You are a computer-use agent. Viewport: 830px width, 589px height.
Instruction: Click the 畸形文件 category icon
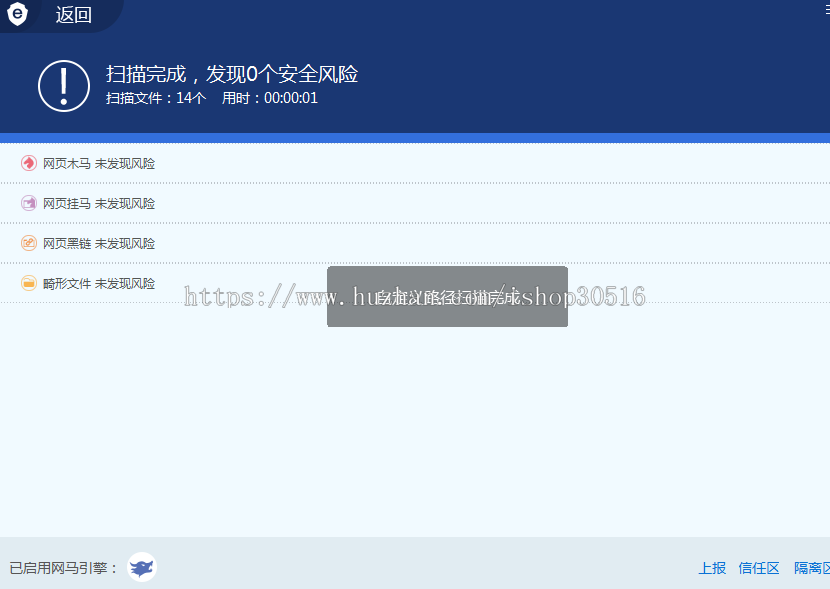[x=27, y=283]
